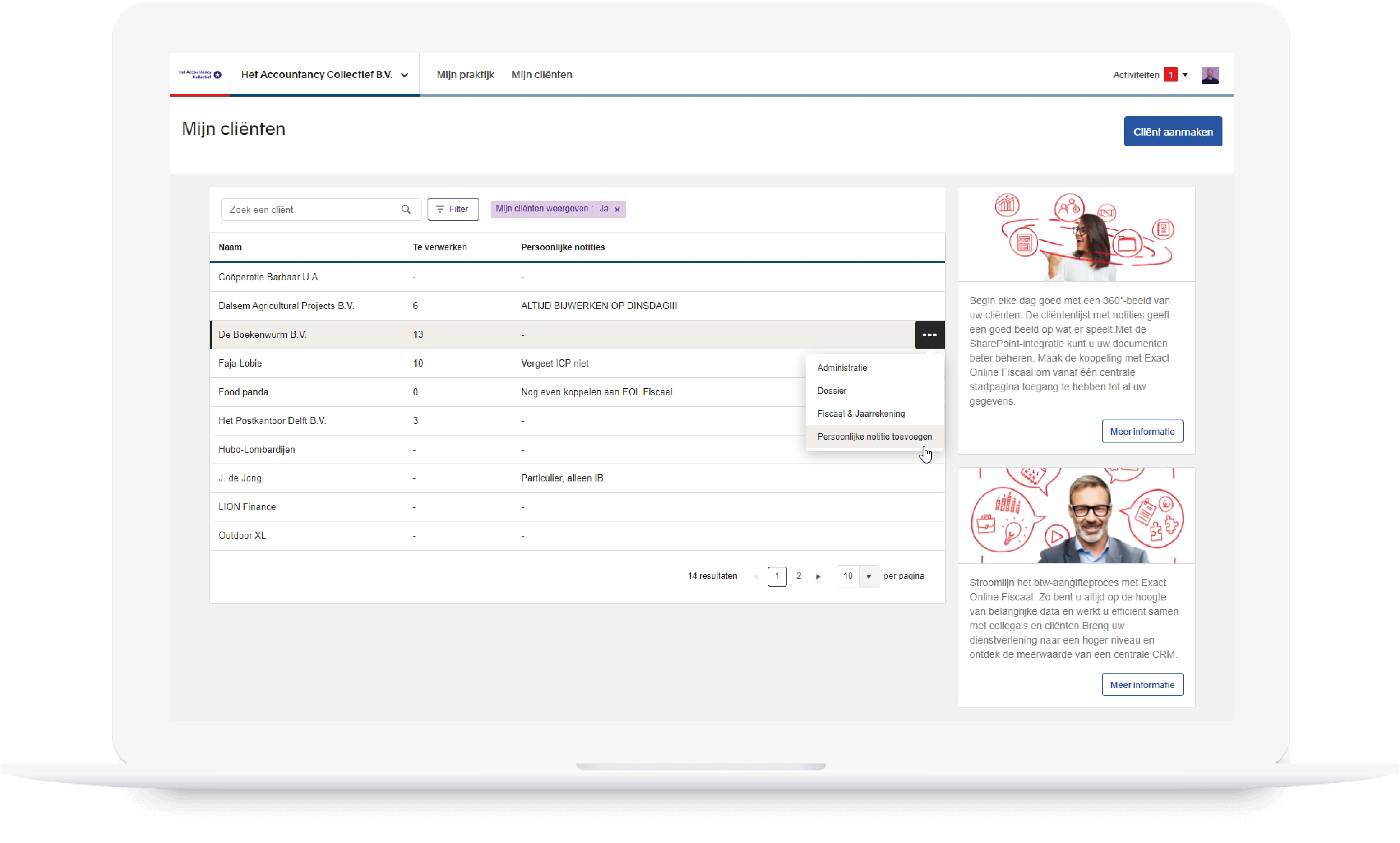Click the 13 value for De Boekenwurm
Screen dimensions: 1400x843
point(418,335)
